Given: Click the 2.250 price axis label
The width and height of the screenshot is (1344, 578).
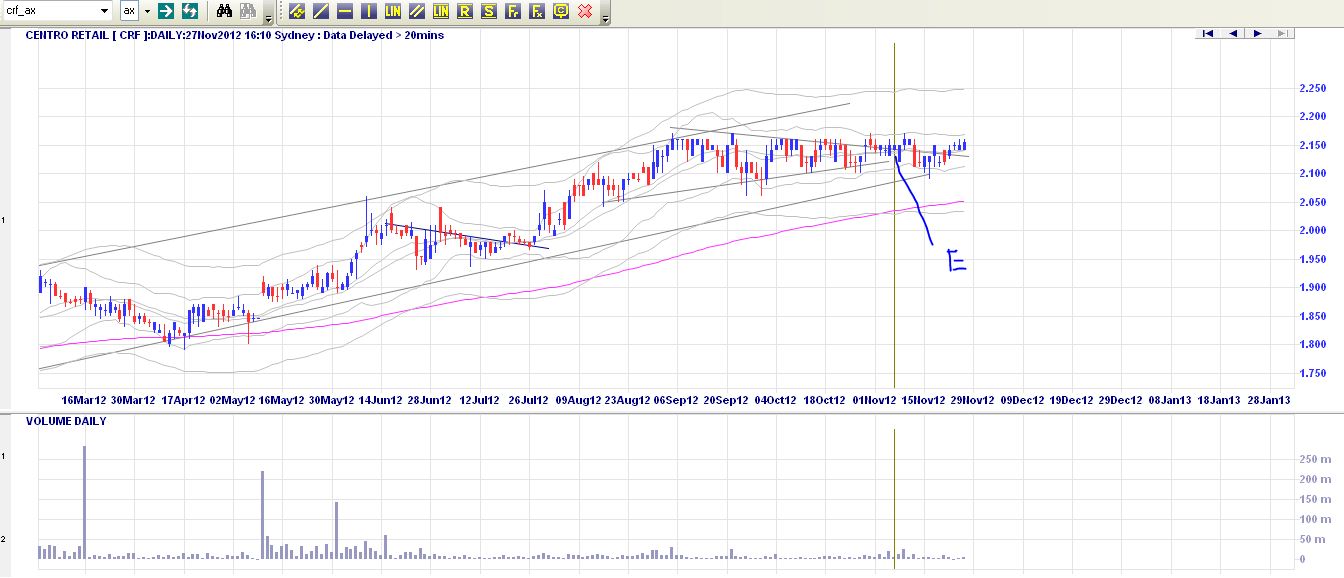Looking at the screenshot, I should [1311, 89].
